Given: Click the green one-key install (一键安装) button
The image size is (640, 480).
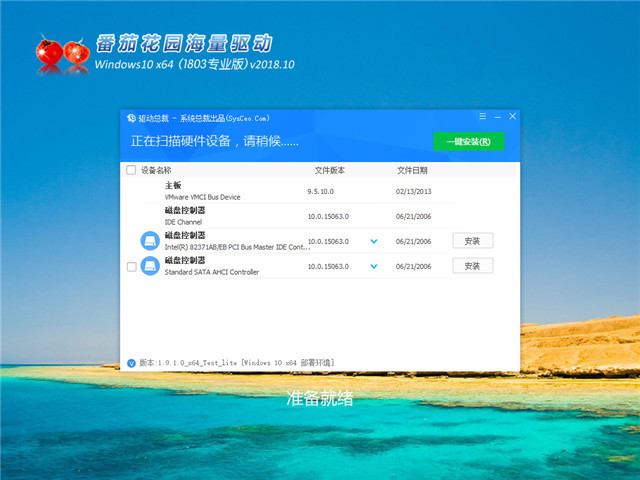Looking at the screenshot, I should pos(469,141).
